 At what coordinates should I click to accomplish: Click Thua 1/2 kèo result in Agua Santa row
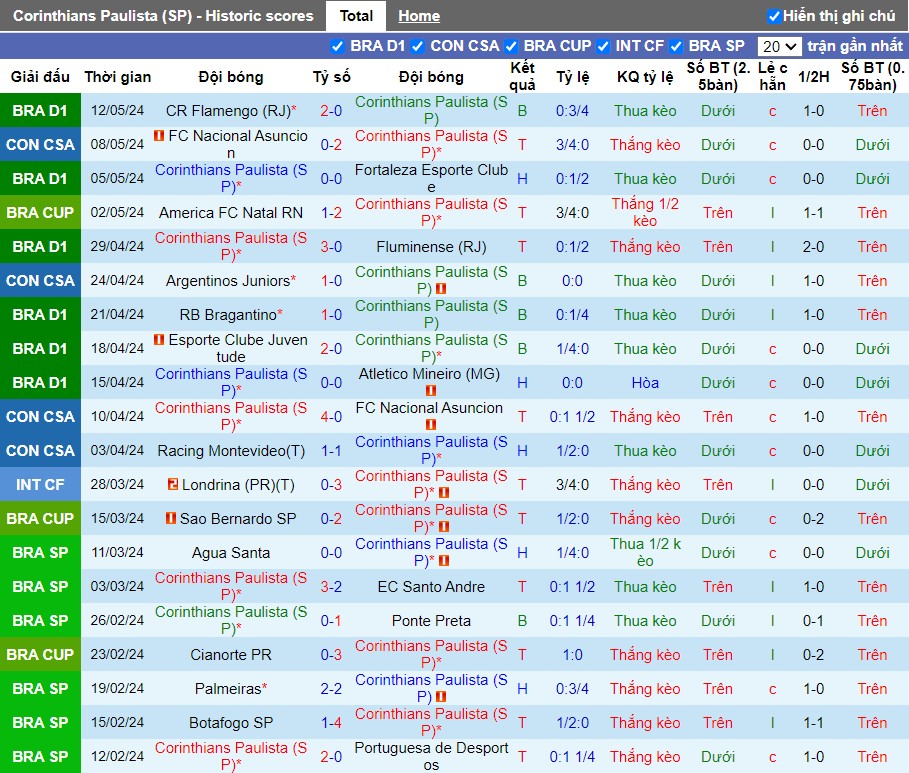[645, 553]
